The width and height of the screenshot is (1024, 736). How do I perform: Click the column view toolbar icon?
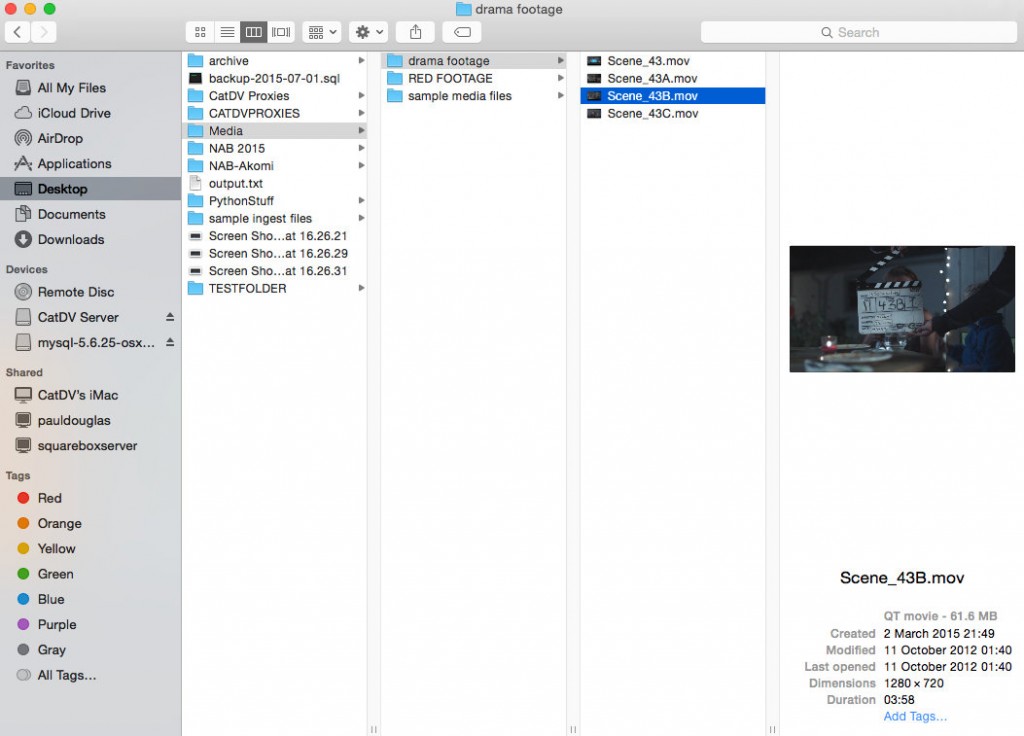pyautogui.click(x=253, y=31)
